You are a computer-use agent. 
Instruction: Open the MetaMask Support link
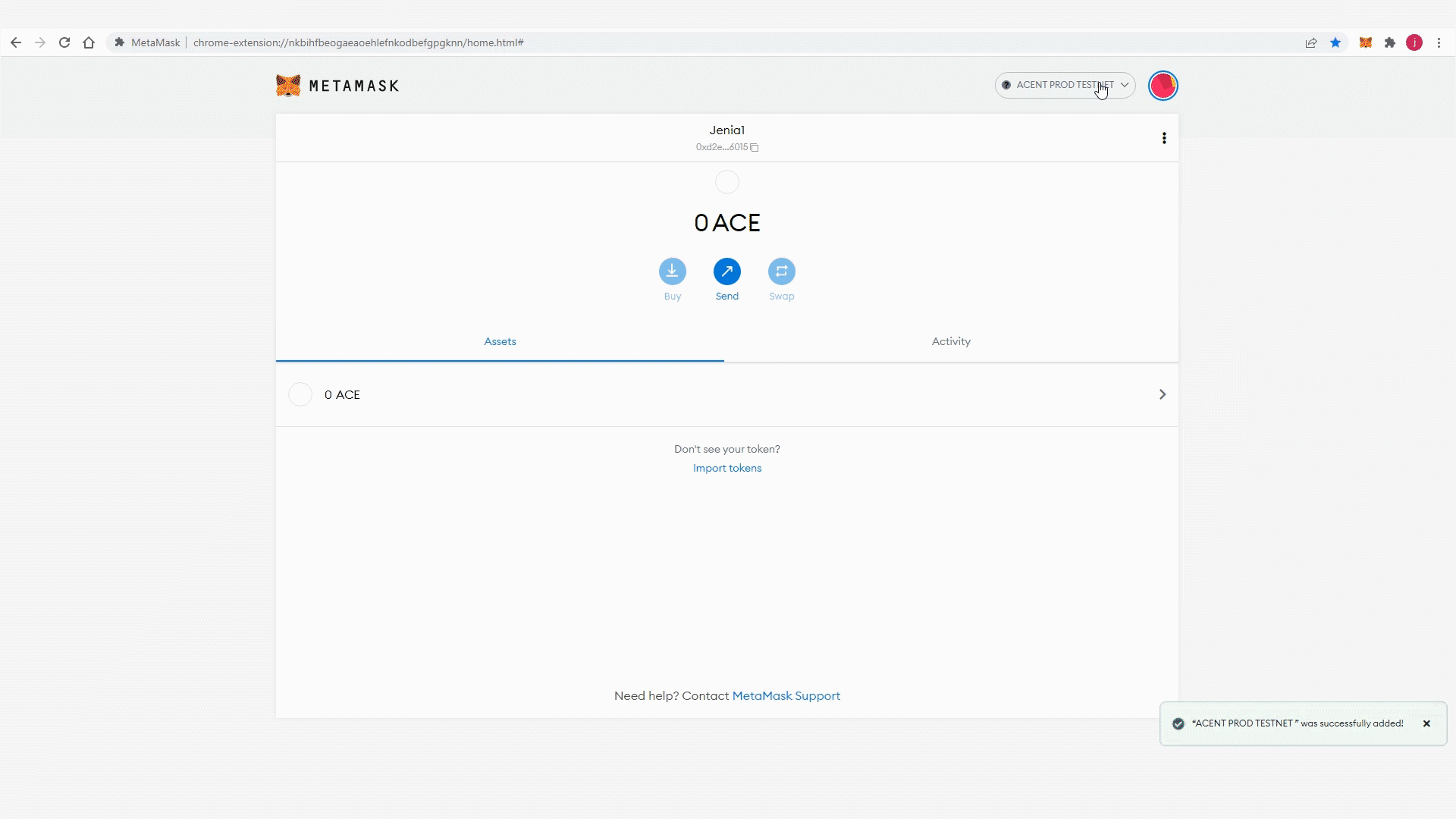pyautogui.click(x=786, y=695)
